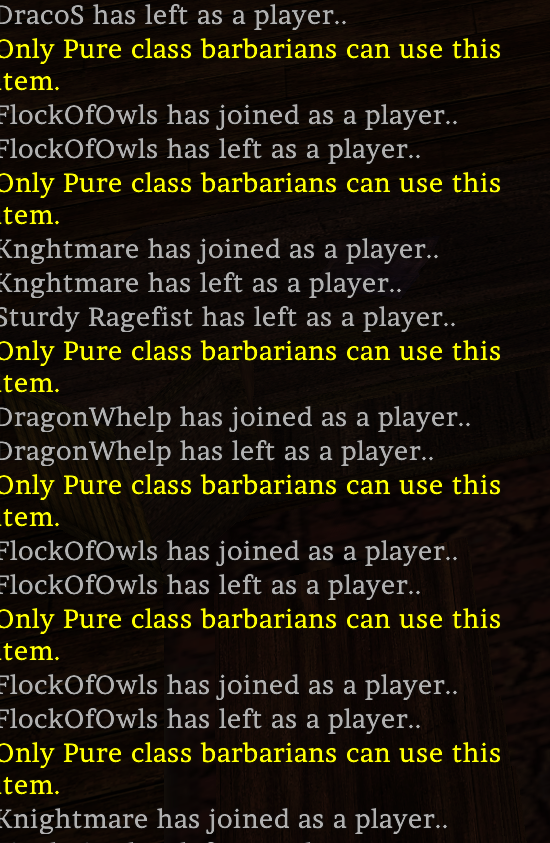The image size is (550, 843).
Task: Click yellow barbarian warning right after DracoS left
Action: pyautogui.click(x=251, y=66)
